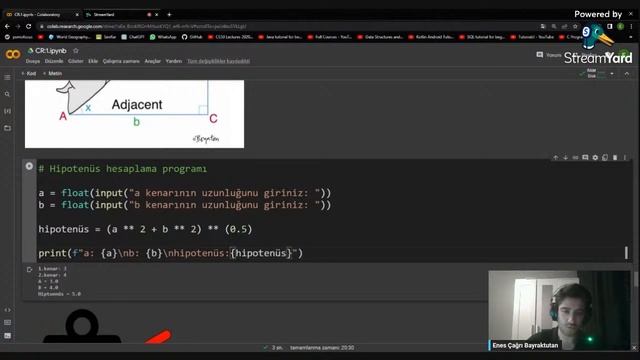Click the triangle image thumbnail
This screenshot has height=360, width=640.
[134, 114]
